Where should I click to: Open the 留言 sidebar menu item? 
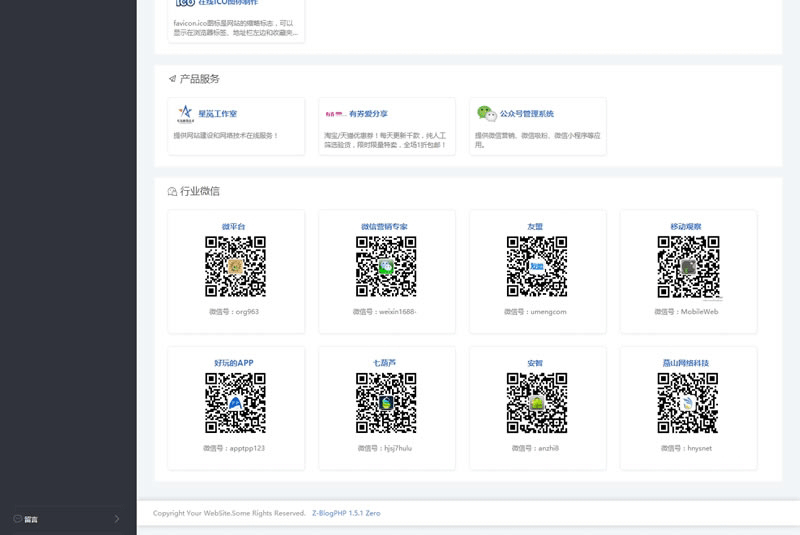click(68, 519)
